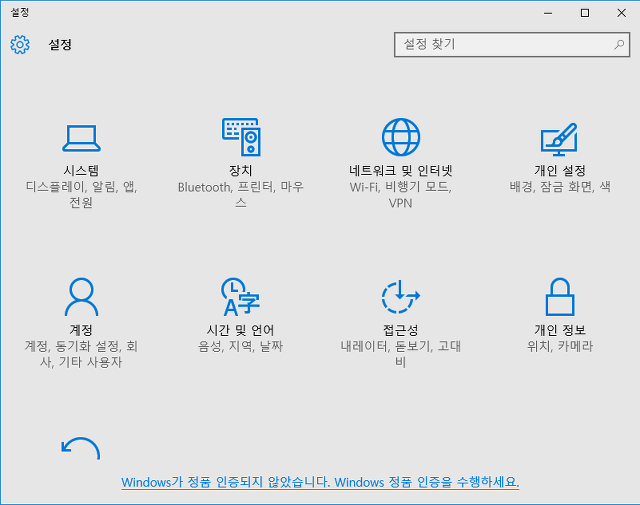Close the 설정 window

click(622, 13)
